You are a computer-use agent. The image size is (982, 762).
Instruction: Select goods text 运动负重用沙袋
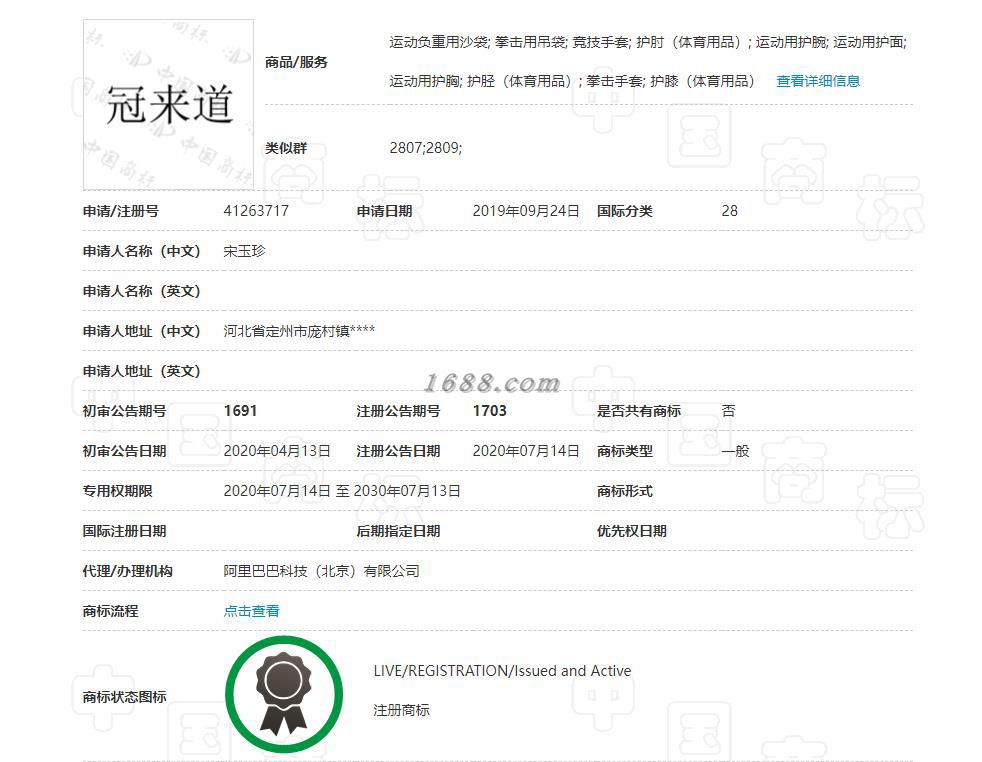[438, 42]
